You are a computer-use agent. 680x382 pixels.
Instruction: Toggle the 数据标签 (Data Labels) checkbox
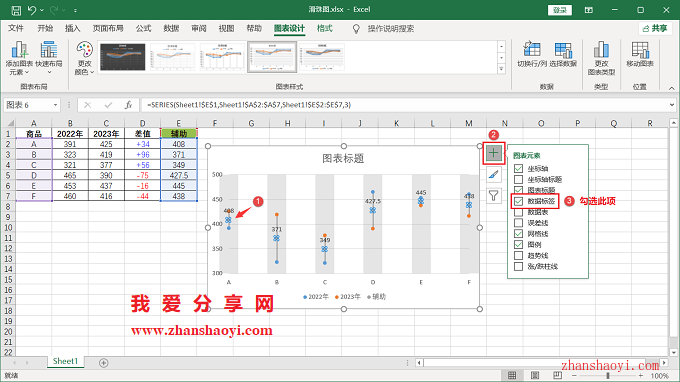tap(518, 201)
